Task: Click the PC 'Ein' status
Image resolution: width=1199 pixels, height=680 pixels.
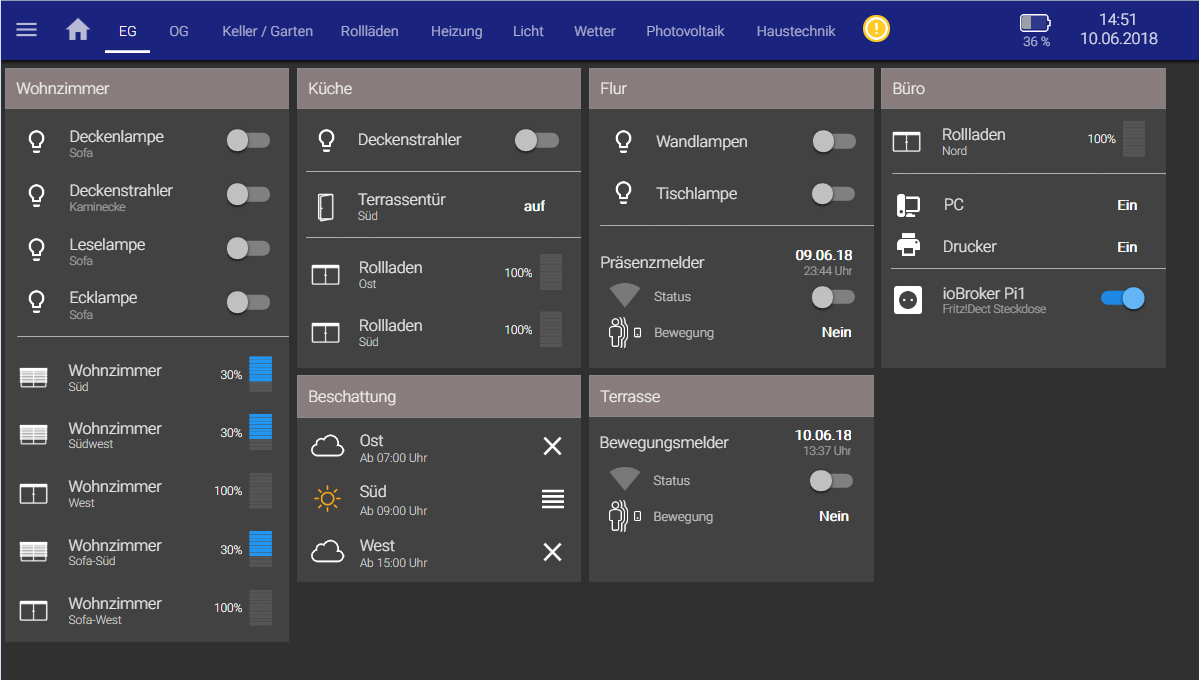Action: pos(1127,205)
